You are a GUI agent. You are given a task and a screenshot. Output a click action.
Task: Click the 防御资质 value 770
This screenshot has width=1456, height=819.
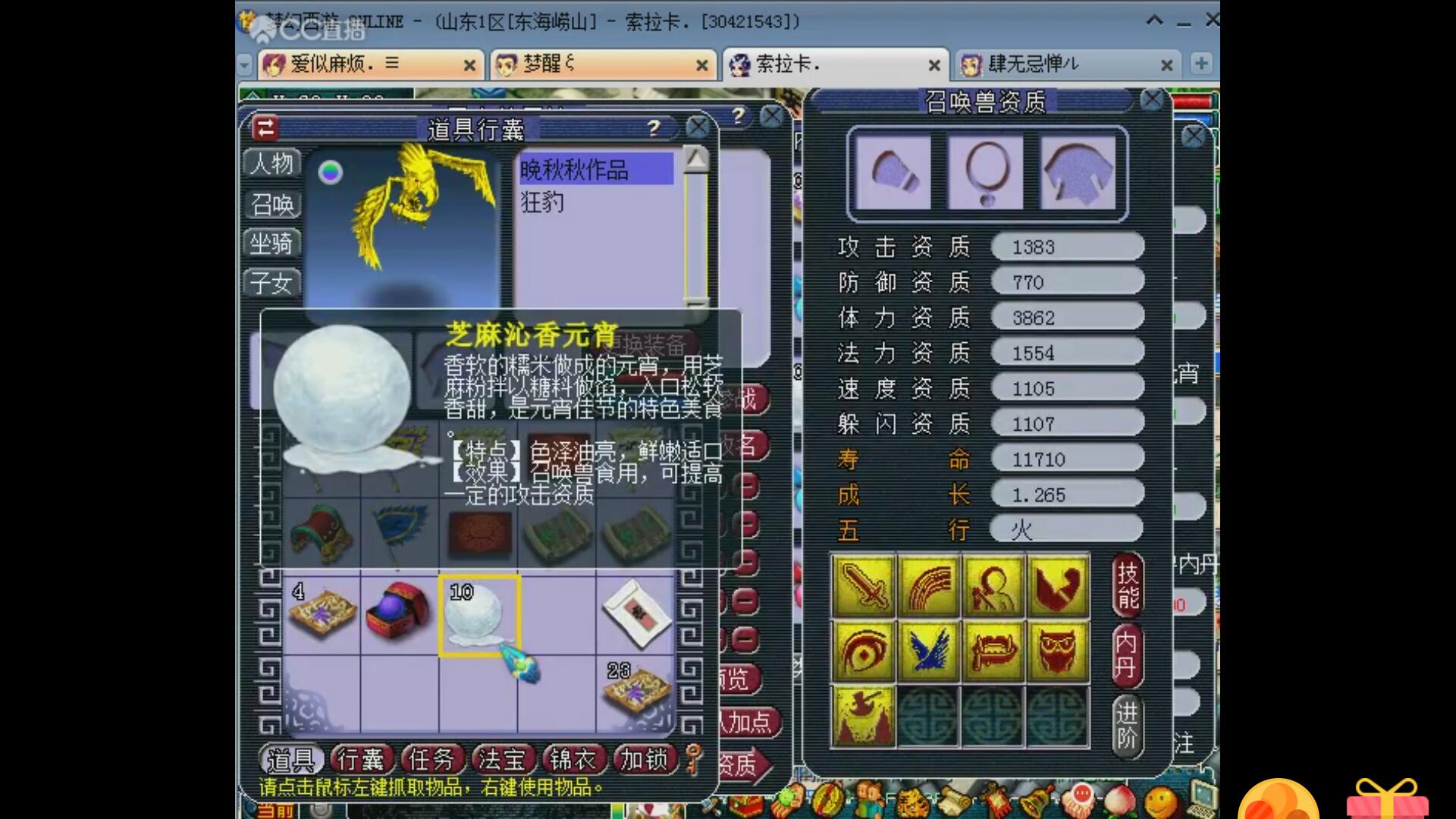click(x=1068, y=282)
